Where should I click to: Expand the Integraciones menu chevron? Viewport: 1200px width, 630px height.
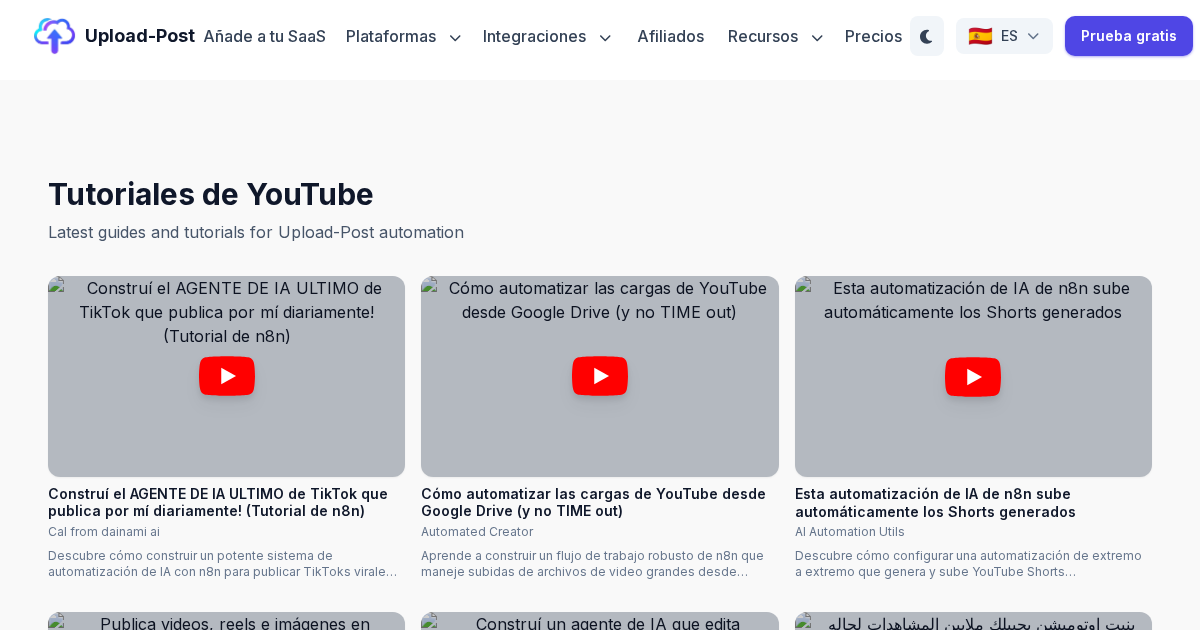(x=605, y=37)
